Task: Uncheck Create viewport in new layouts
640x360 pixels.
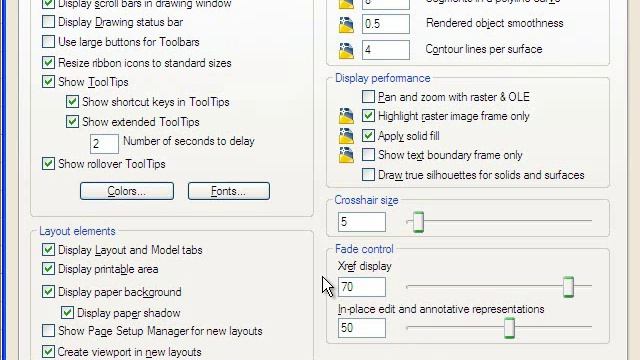Action: tap(48, 351)
